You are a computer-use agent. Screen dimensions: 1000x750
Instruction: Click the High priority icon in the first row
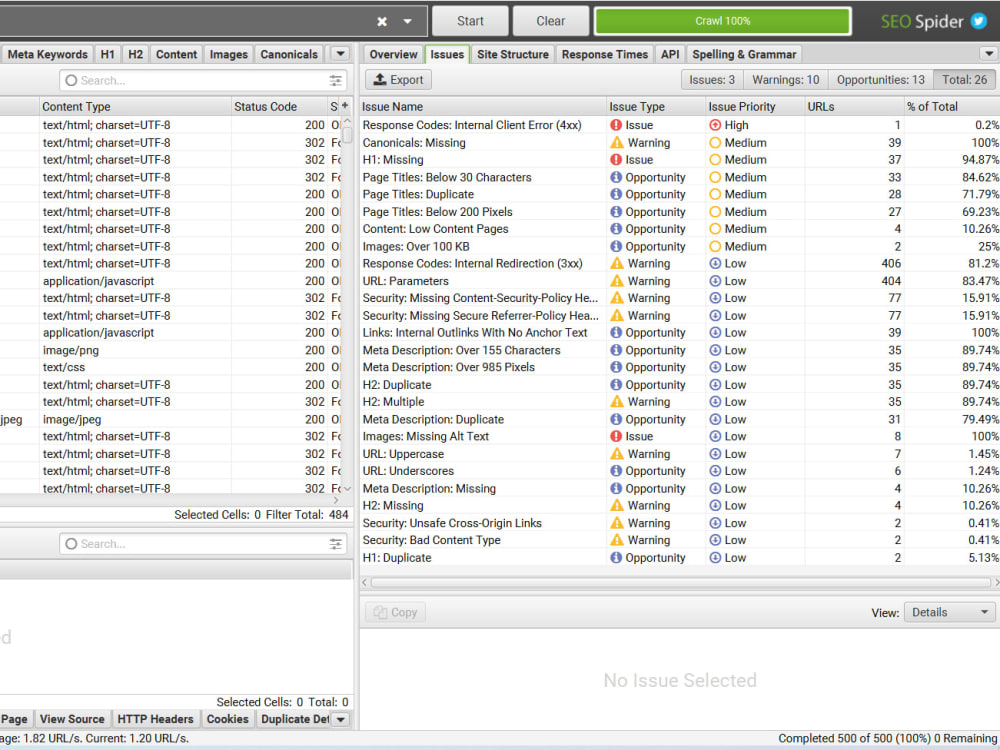[x=715, y=125]
